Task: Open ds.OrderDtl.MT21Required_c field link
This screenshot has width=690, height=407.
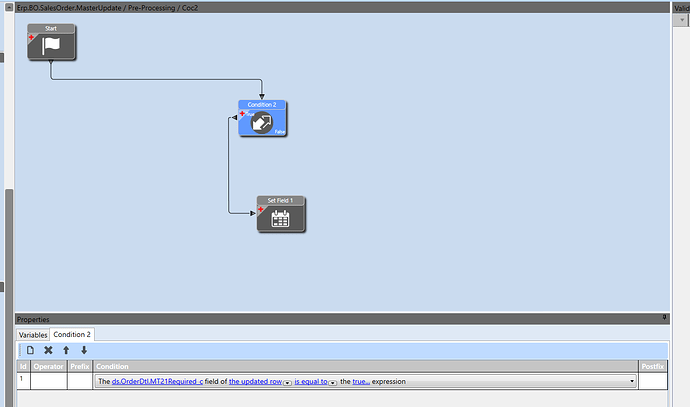Action: click(x=157, y=381)
